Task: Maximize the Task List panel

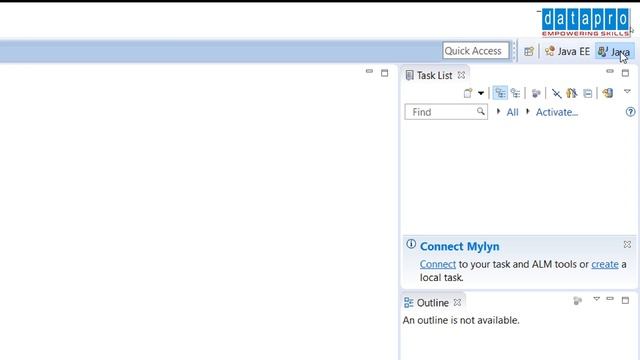Action: coord(625,73)
